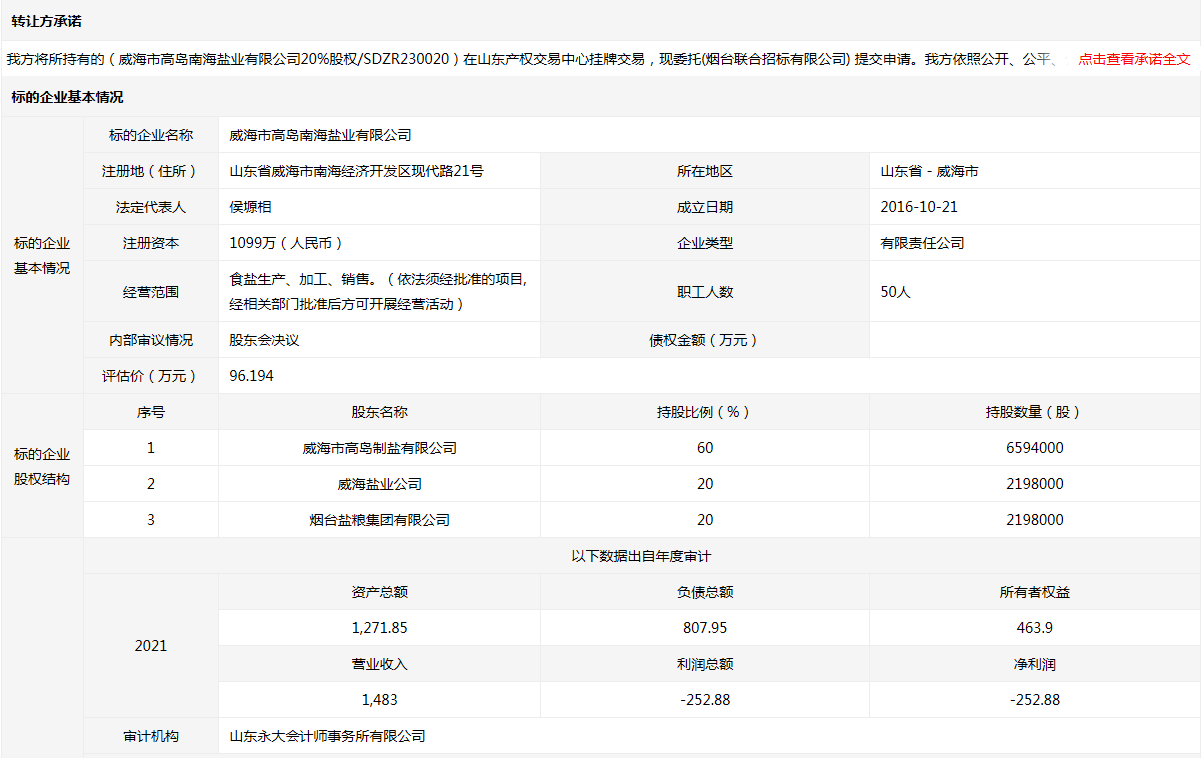Click the auditor 山东永大会计师事务所有限公司
This screenshot has height=758, width=1202.
pyautogui.click(x=327, y=736)
